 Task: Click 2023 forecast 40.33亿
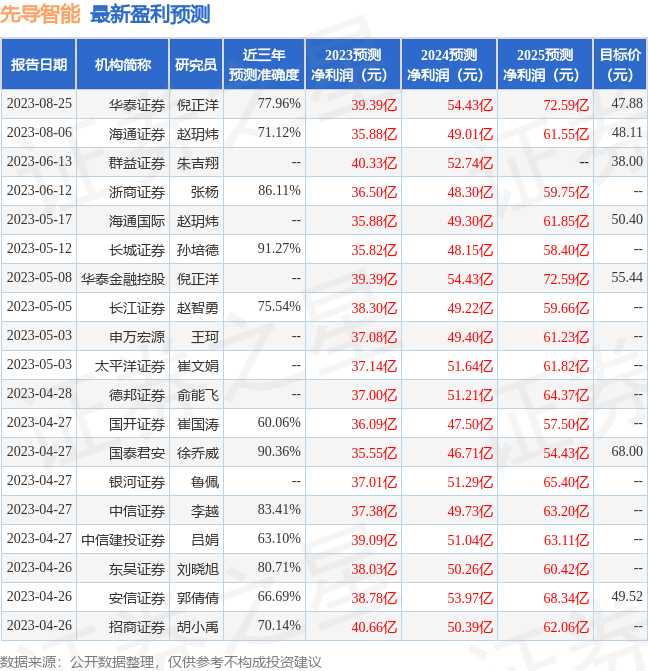click(x=374, y=163)
